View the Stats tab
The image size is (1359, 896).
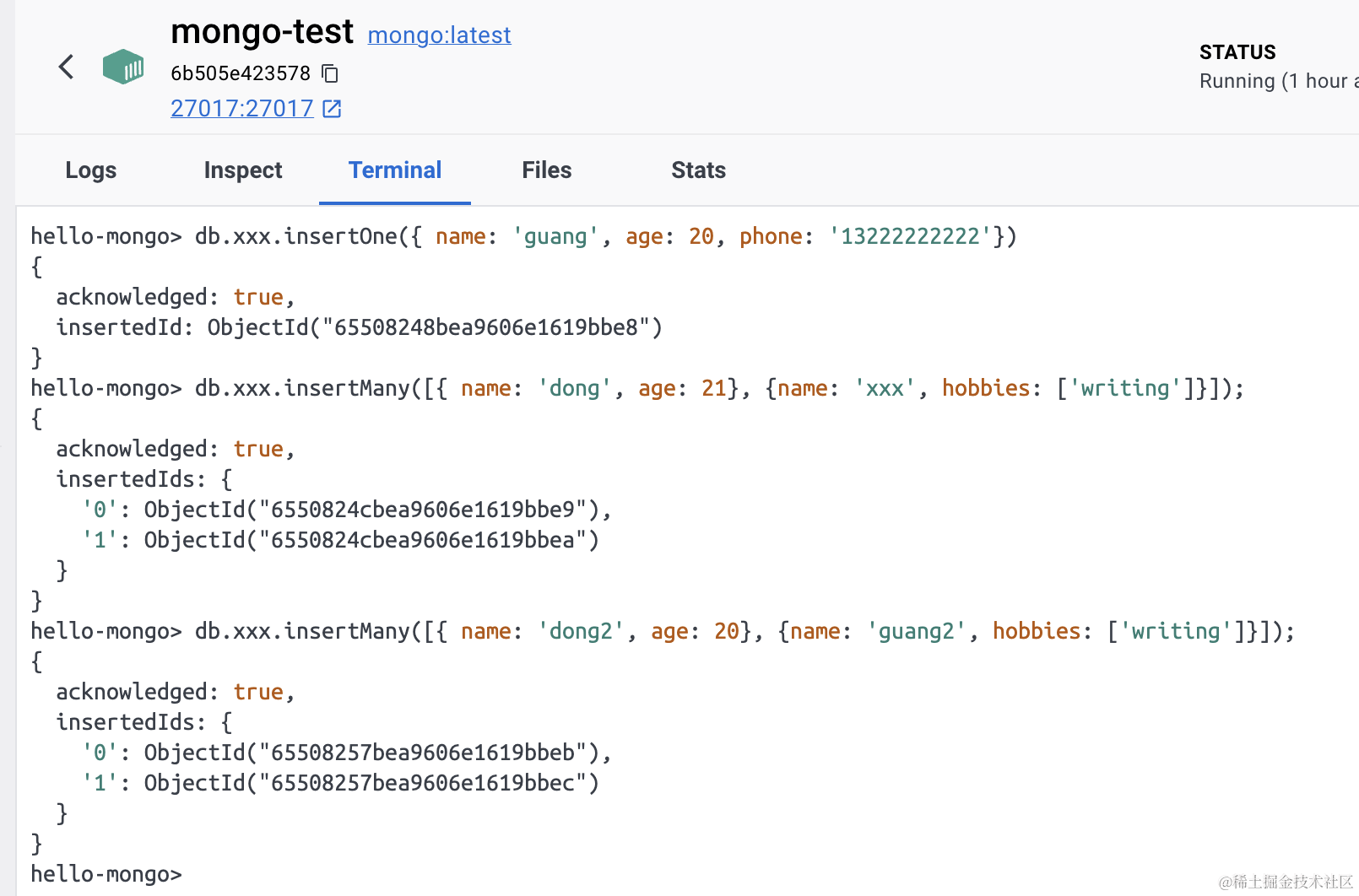pos(698,170)
